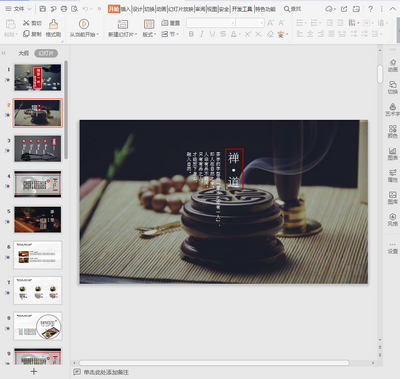Toggle Italic formatting

202,34
